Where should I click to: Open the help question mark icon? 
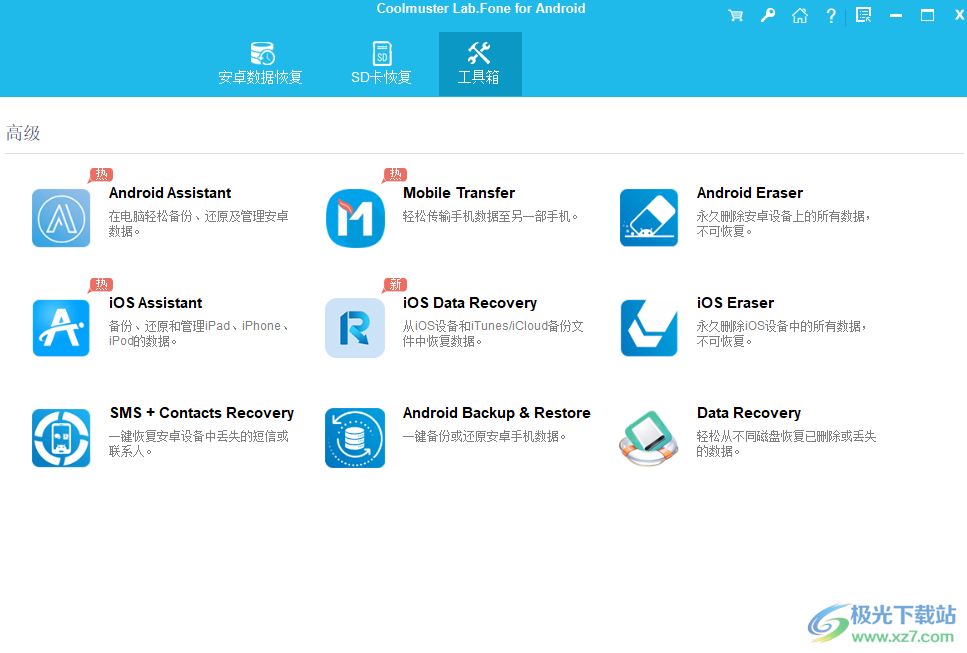click(831, 15)
